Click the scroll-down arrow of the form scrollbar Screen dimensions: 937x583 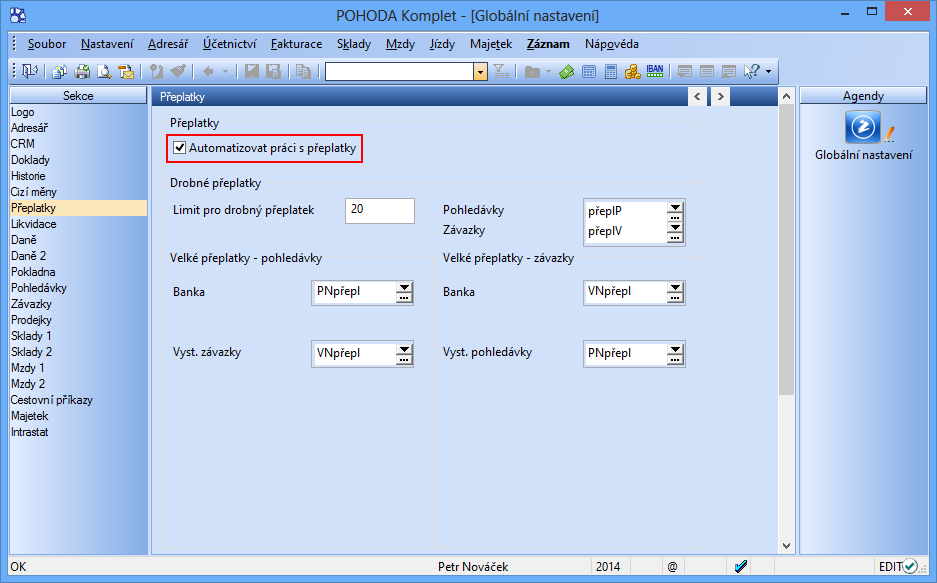[x=786, y=546]
